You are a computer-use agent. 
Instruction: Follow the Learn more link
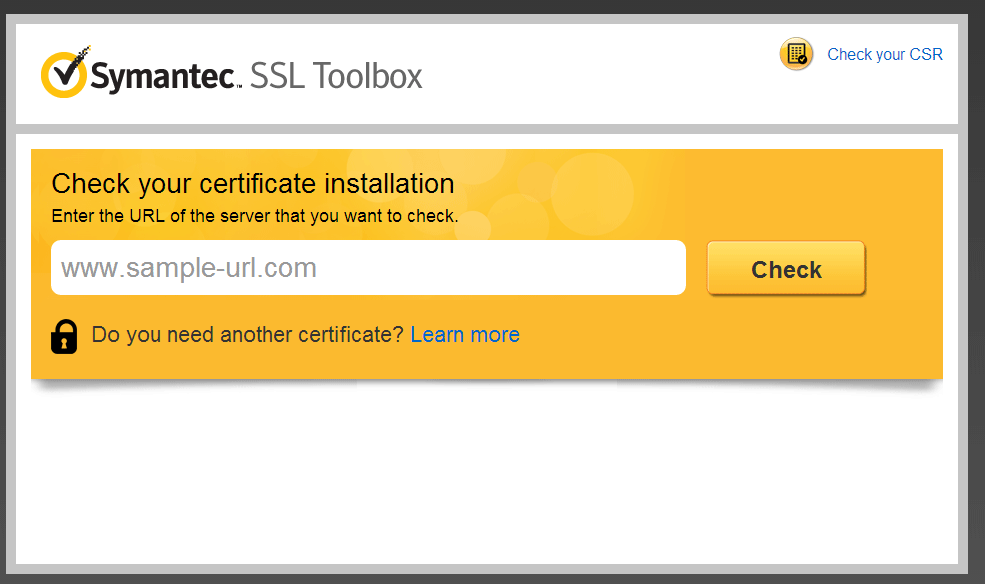click(465, 335)
